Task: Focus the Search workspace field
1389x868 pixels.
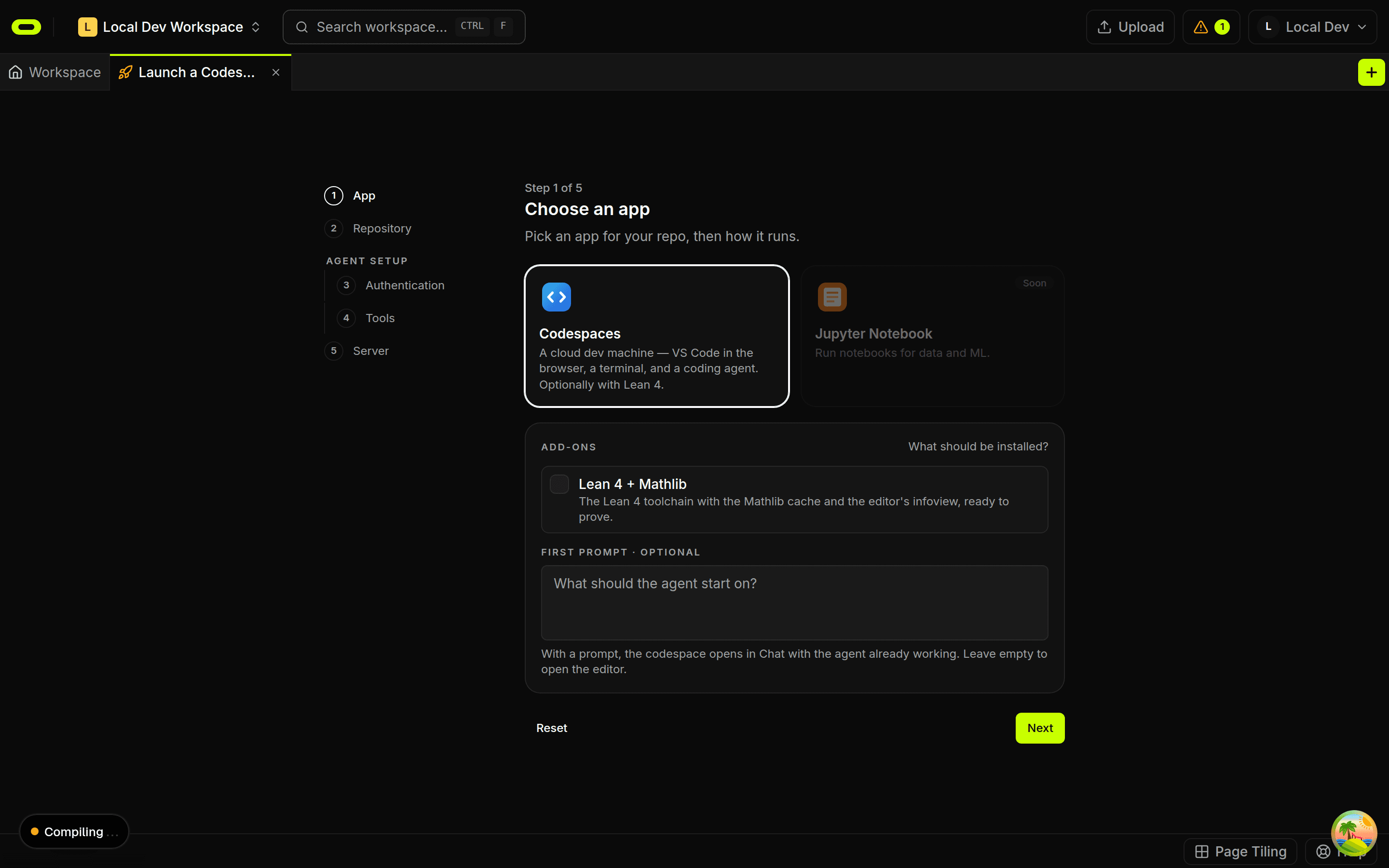Action: coord(404,27)
